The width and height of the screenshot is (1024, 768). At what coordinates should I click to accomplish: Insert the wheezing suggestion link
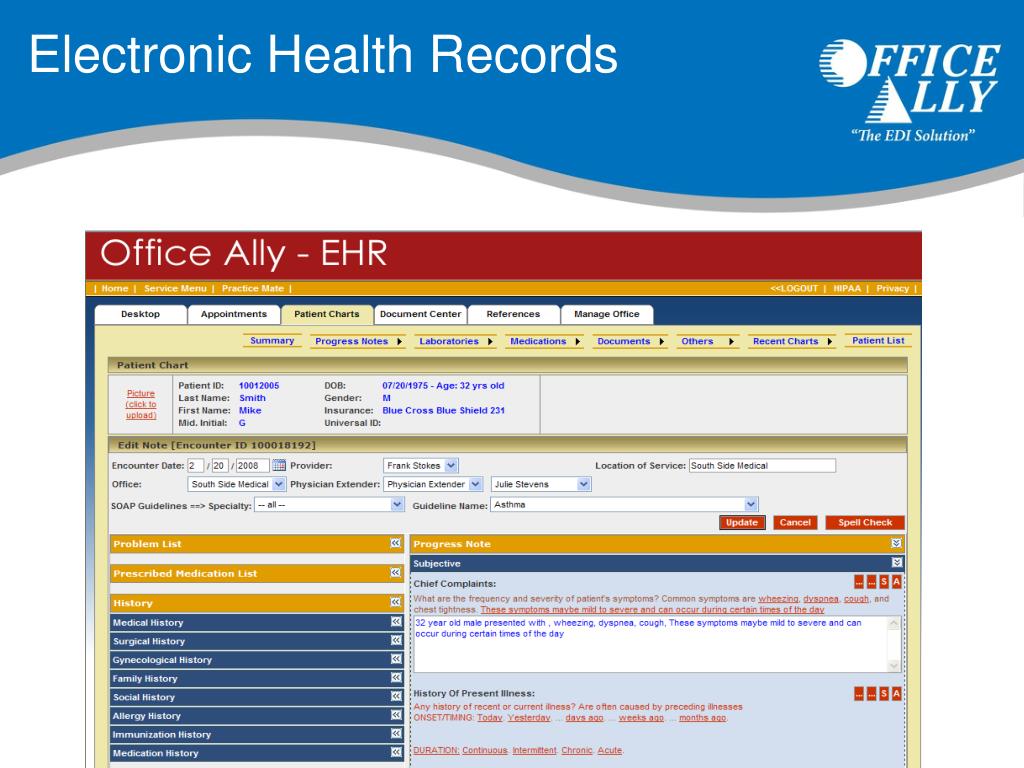pyautogui.click(x=778, y=599)
